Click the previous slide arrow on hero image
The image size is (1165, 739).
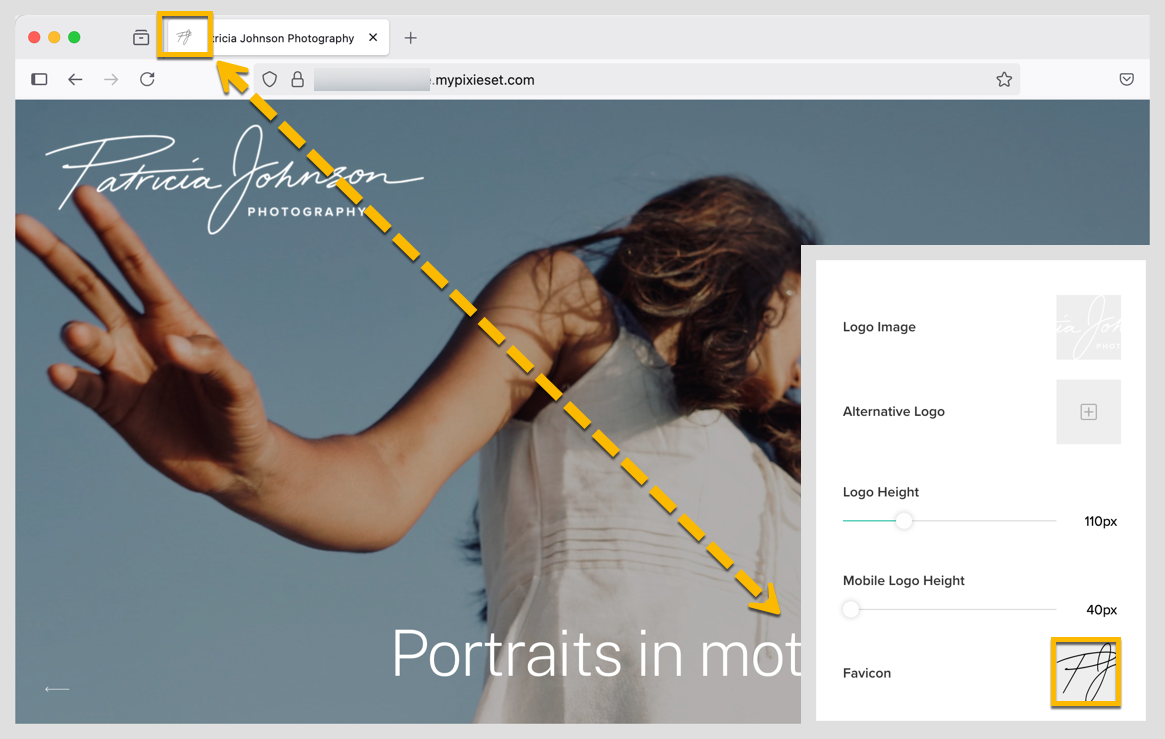coord(57,689)
